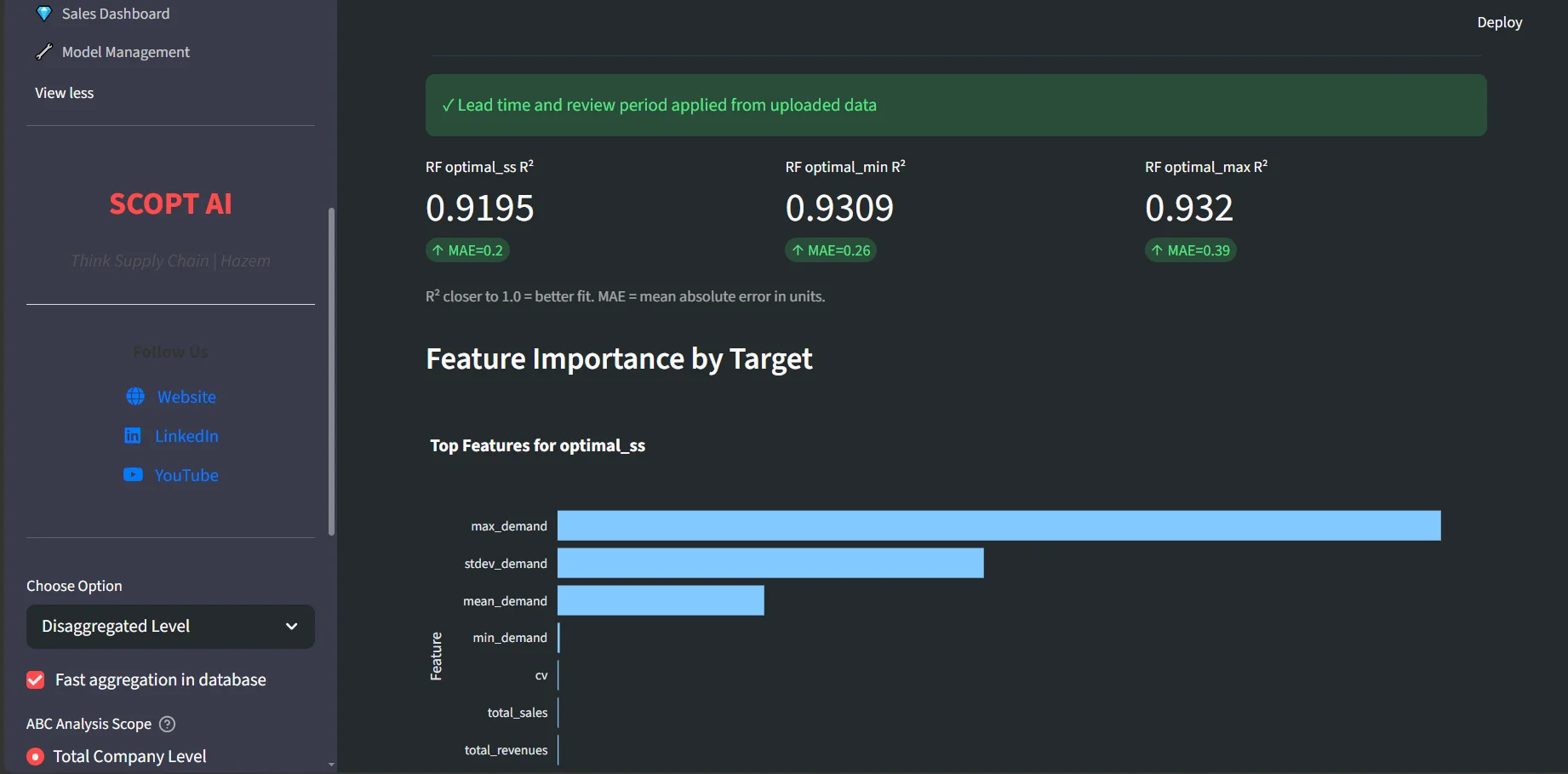Uncheck Fast aggregation in database
The image size is (1568, 774).
[36, 679]
